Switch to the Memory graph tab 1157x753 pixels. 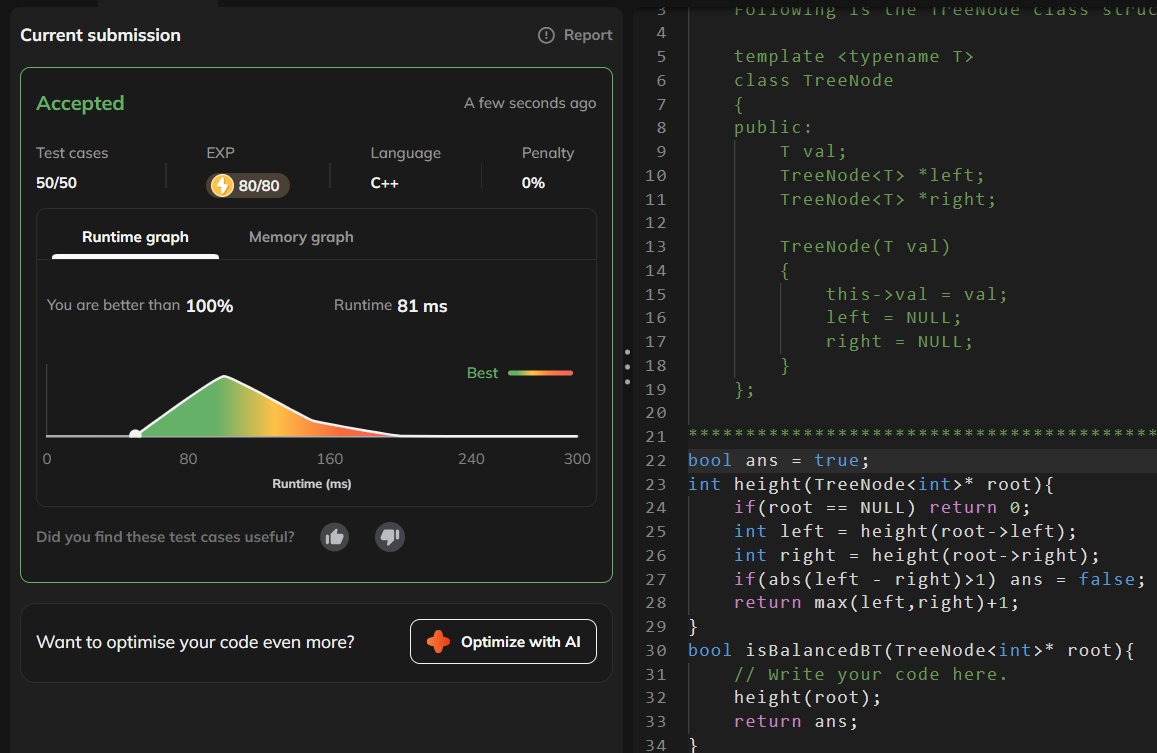click(301, 237)
